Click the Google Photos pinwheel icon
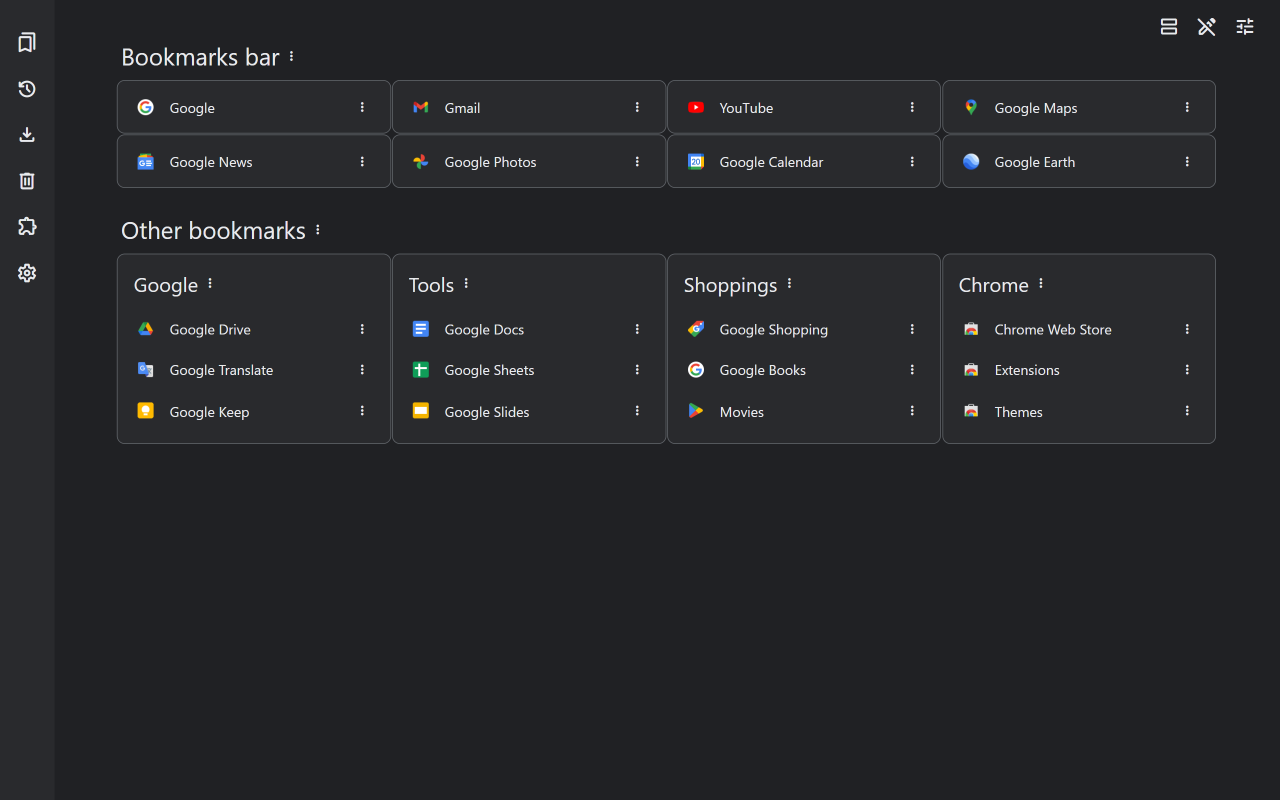This screenshot has width=1280, height=800. (421, 161)
